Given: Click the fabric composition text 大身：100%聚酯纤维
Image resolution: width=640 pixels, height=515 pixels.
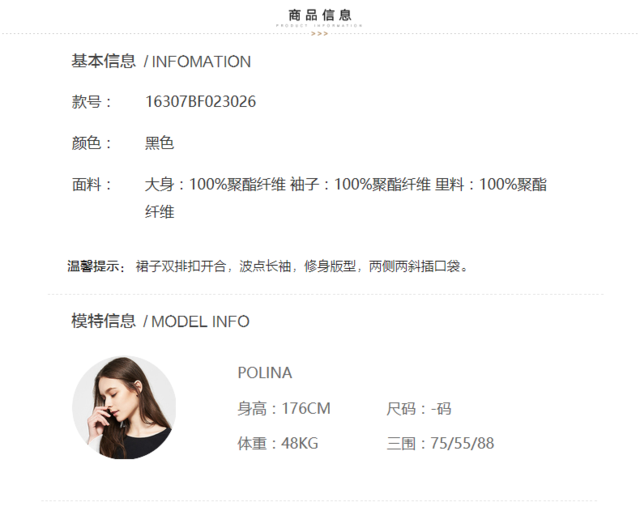Looking at the screenshot, I should point(215,184).
